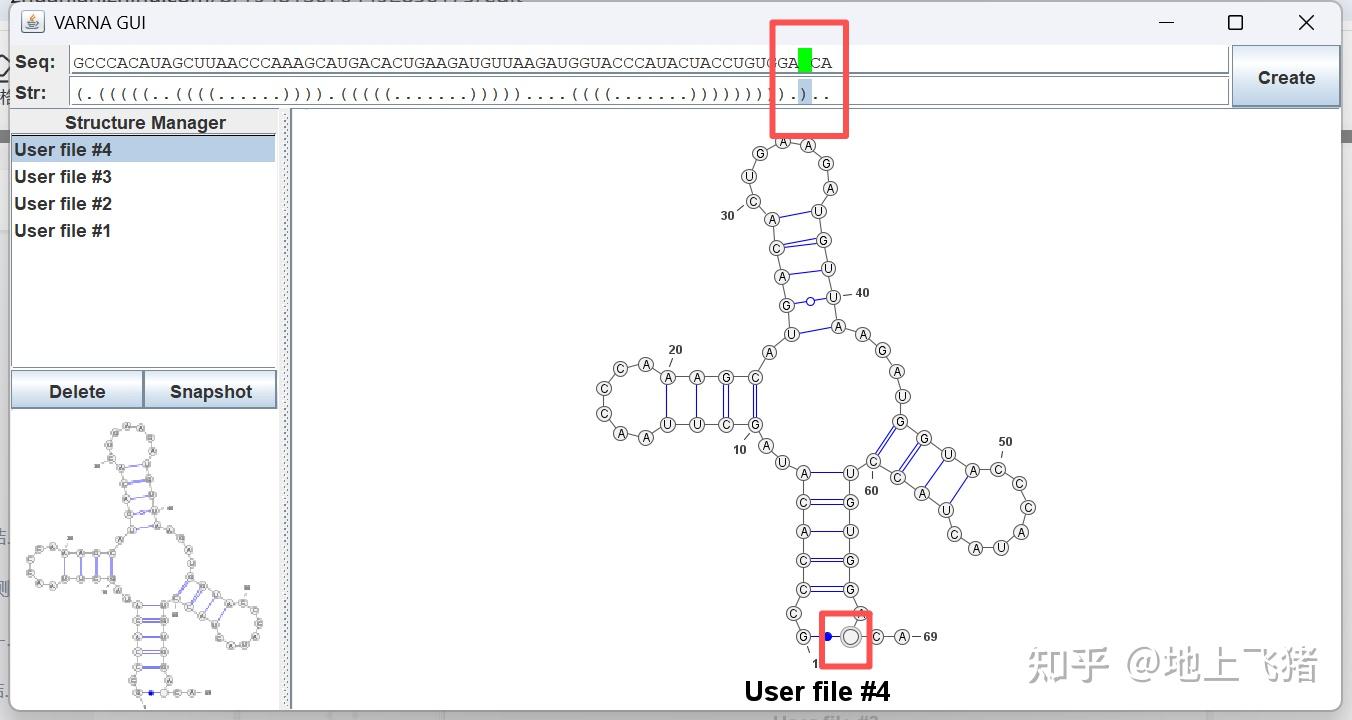Click the "User file #4" title under the drawing
Image resolution: width=1352 pixels, height=720 pixels.
coord(817,692)
